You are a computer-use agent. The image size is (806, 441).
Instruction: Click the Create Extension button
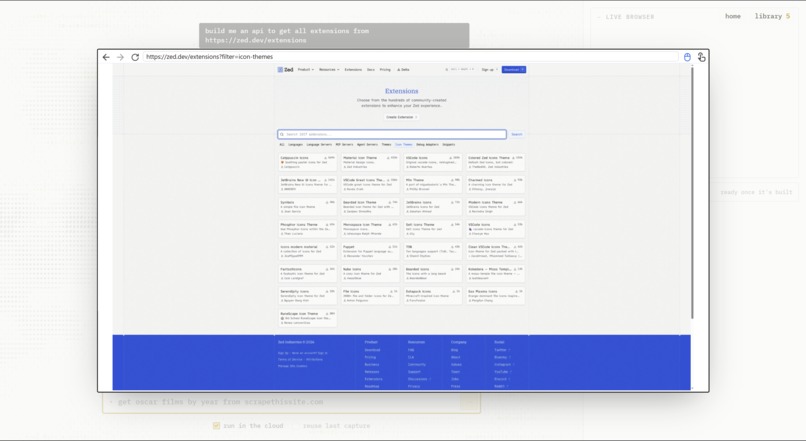point(401,117)
